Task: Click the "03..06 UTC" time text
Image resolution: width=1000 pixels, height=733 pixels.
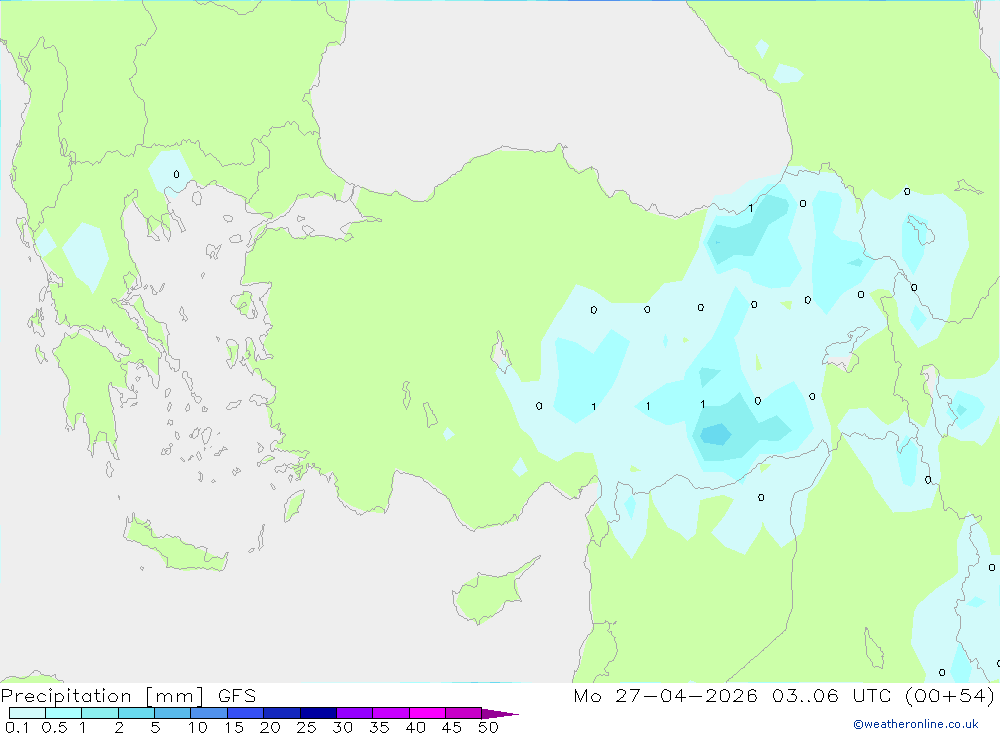Action: pyautogui.click(x=831, y=695)
